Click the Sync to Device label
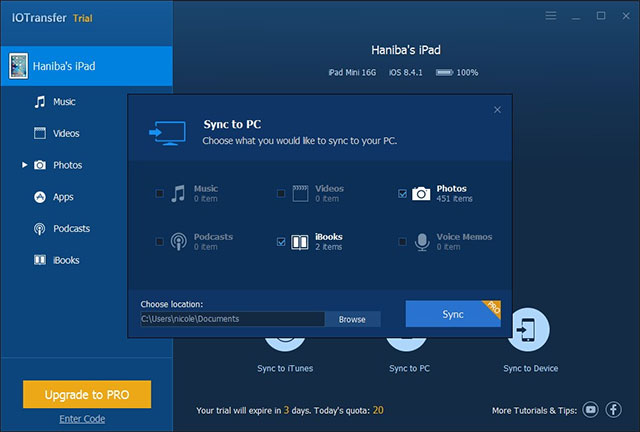This screenshot has height=432, width=640. (531, 368)
